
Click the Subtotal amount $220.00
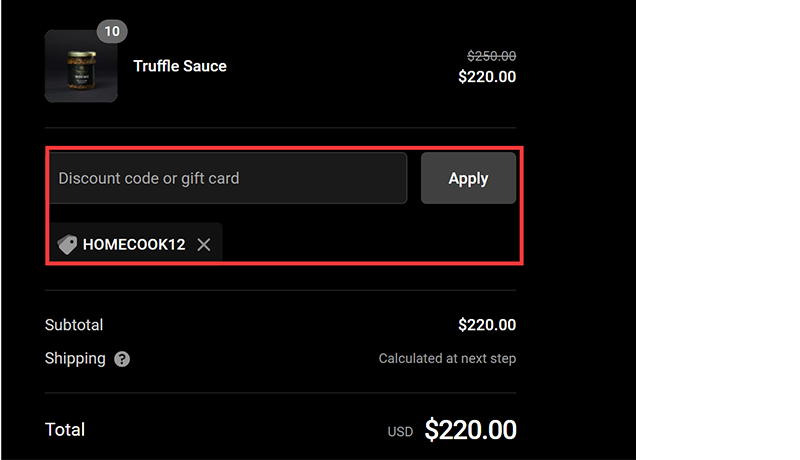pyautogui.click(x=487, y=325)
